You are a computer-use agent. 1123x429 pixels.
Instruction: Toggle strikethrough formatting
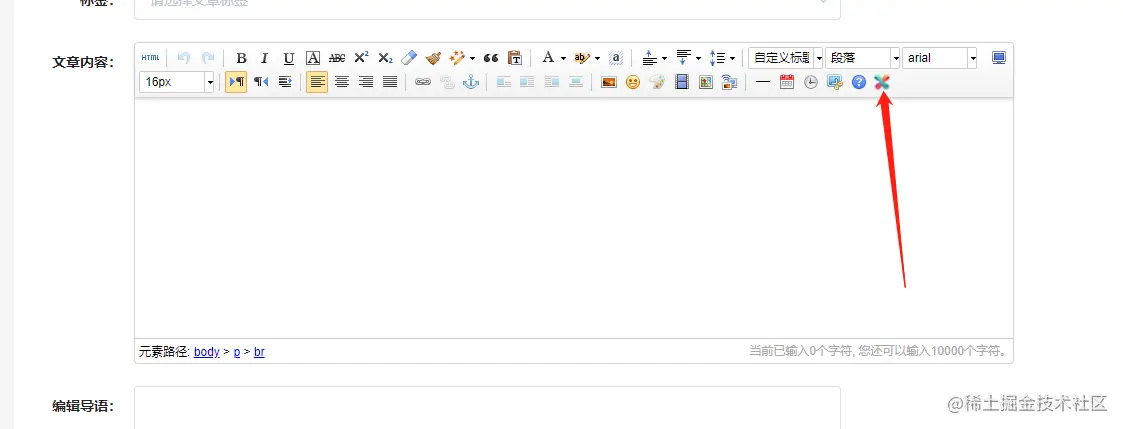[337, 58]
